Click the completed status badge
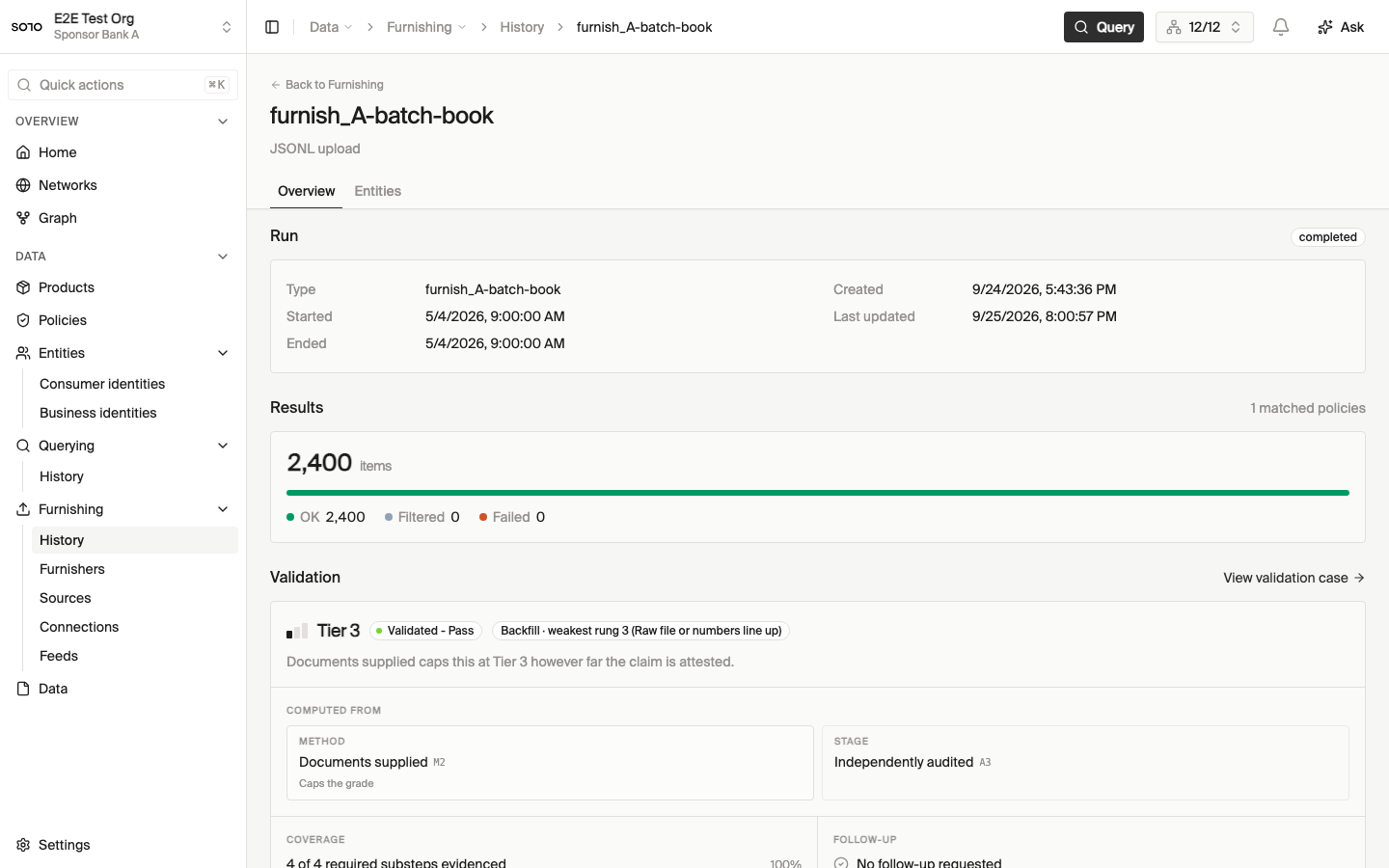 pyautogui.click(x=1327, y=237)
